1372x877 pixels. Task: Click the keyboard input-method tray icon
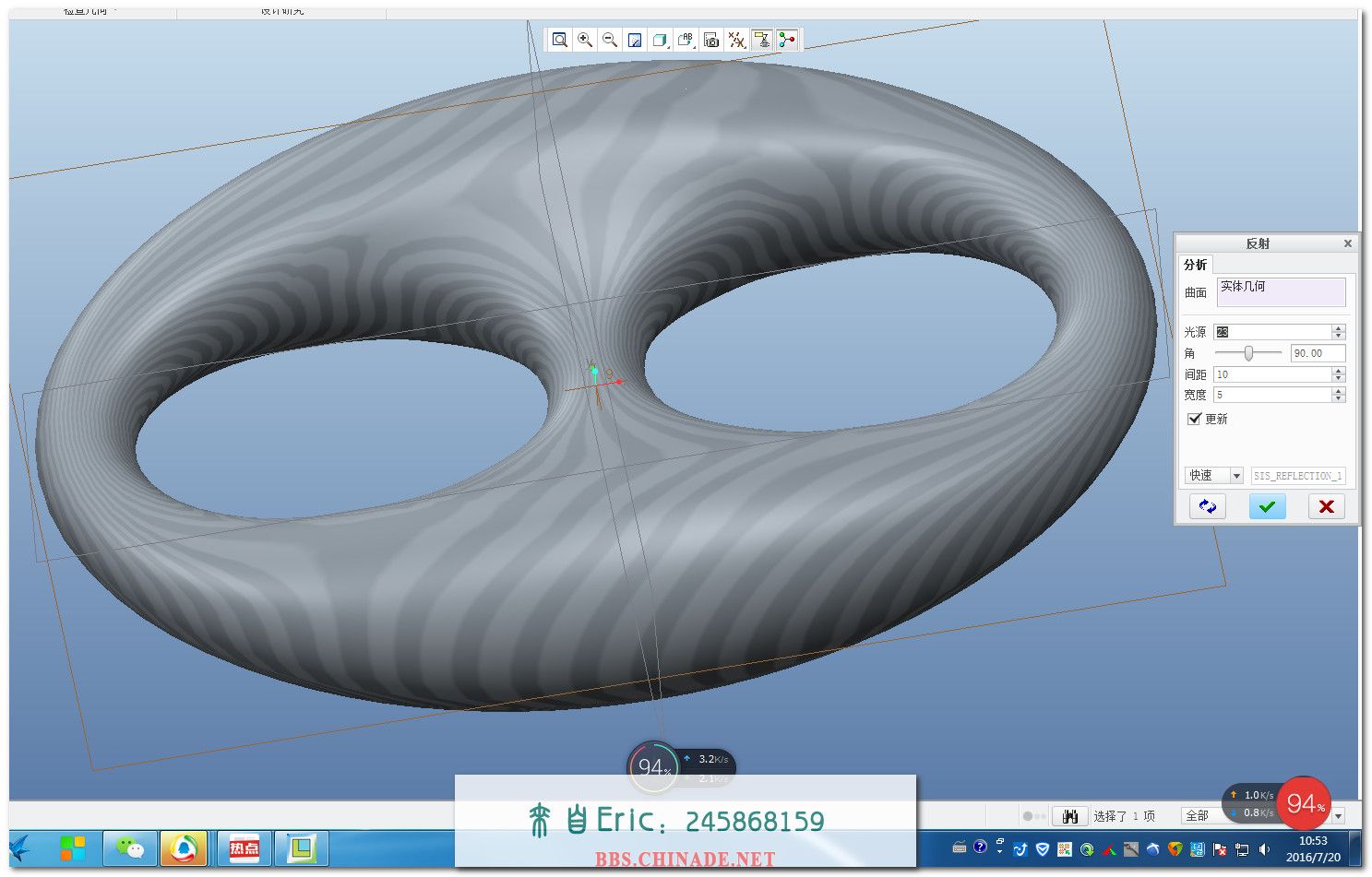coord(960,847)
